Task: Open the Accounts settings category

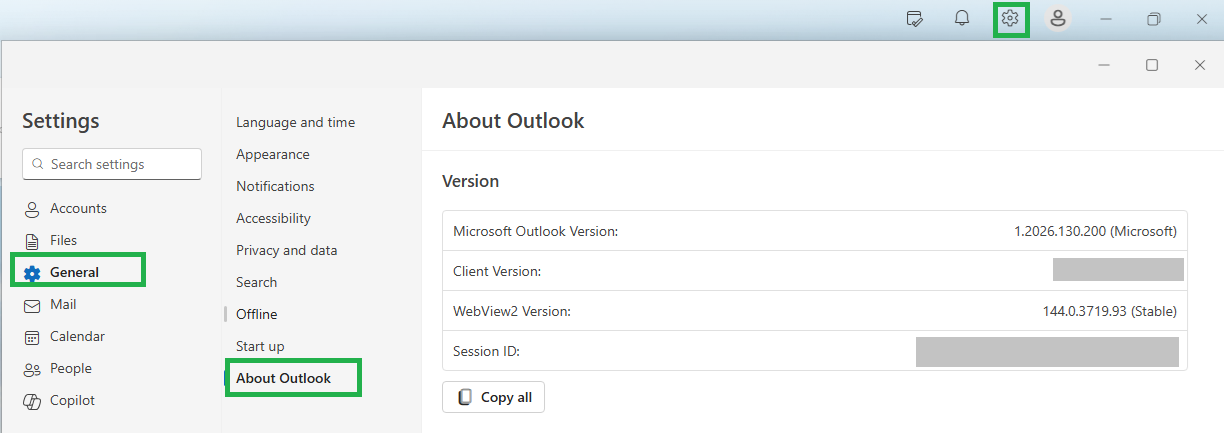Action: point(78,208)
